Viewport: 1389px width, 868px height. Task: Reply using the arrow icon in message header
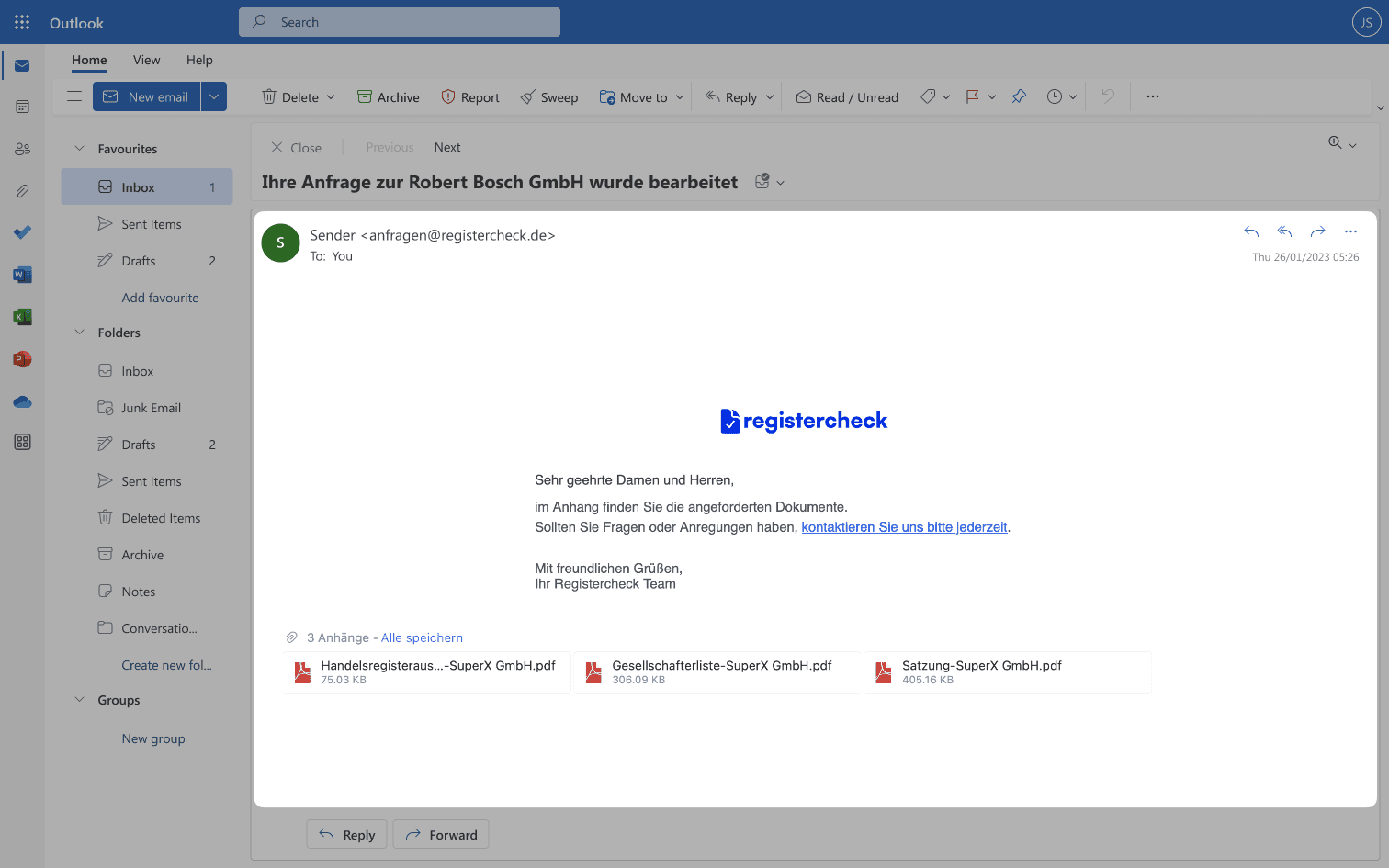[x=1251, y=231]
